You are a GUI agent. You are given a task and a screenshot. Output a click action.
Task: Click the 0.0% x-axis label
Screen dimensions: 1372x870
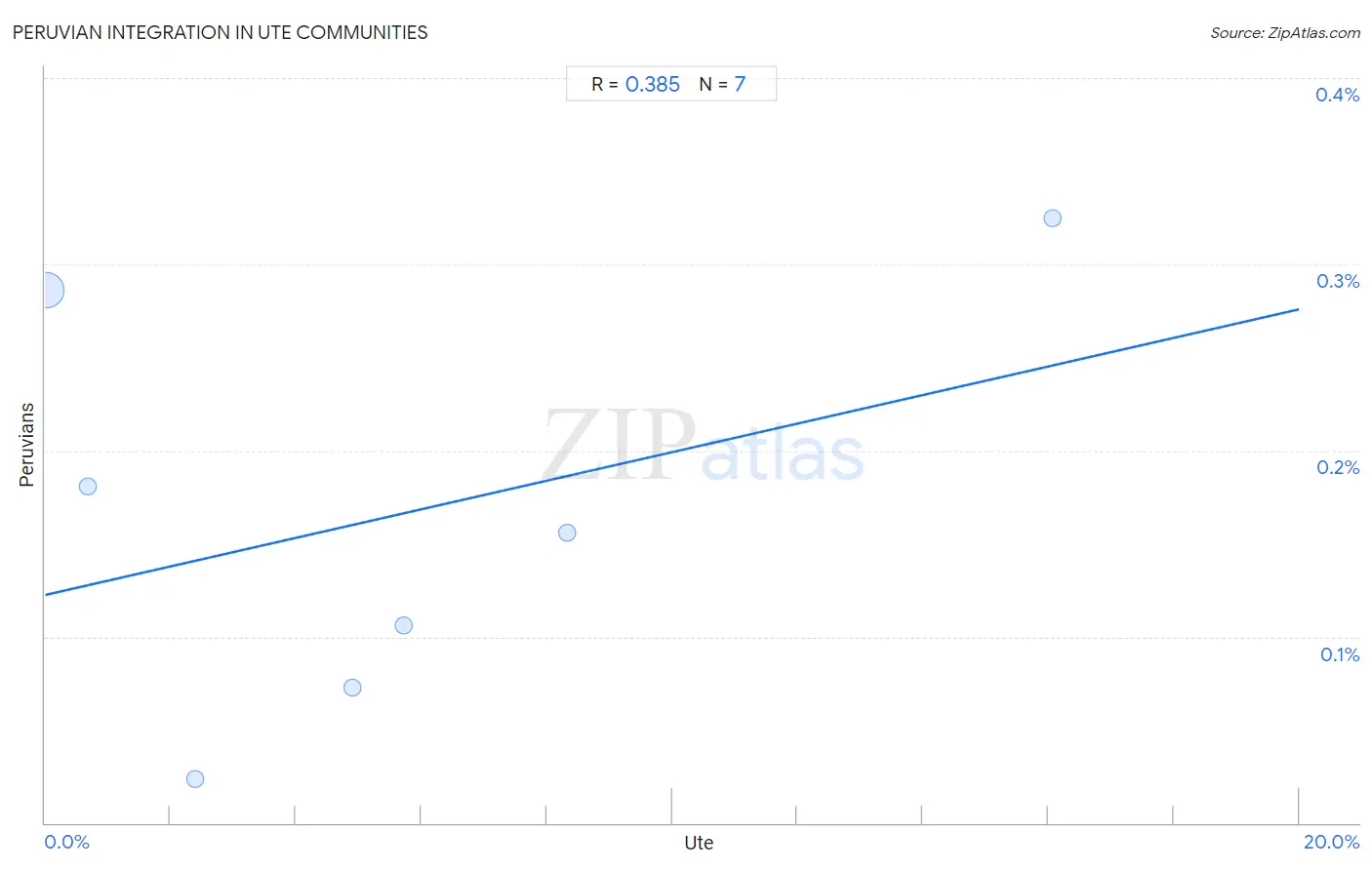[x=66, y=842]
